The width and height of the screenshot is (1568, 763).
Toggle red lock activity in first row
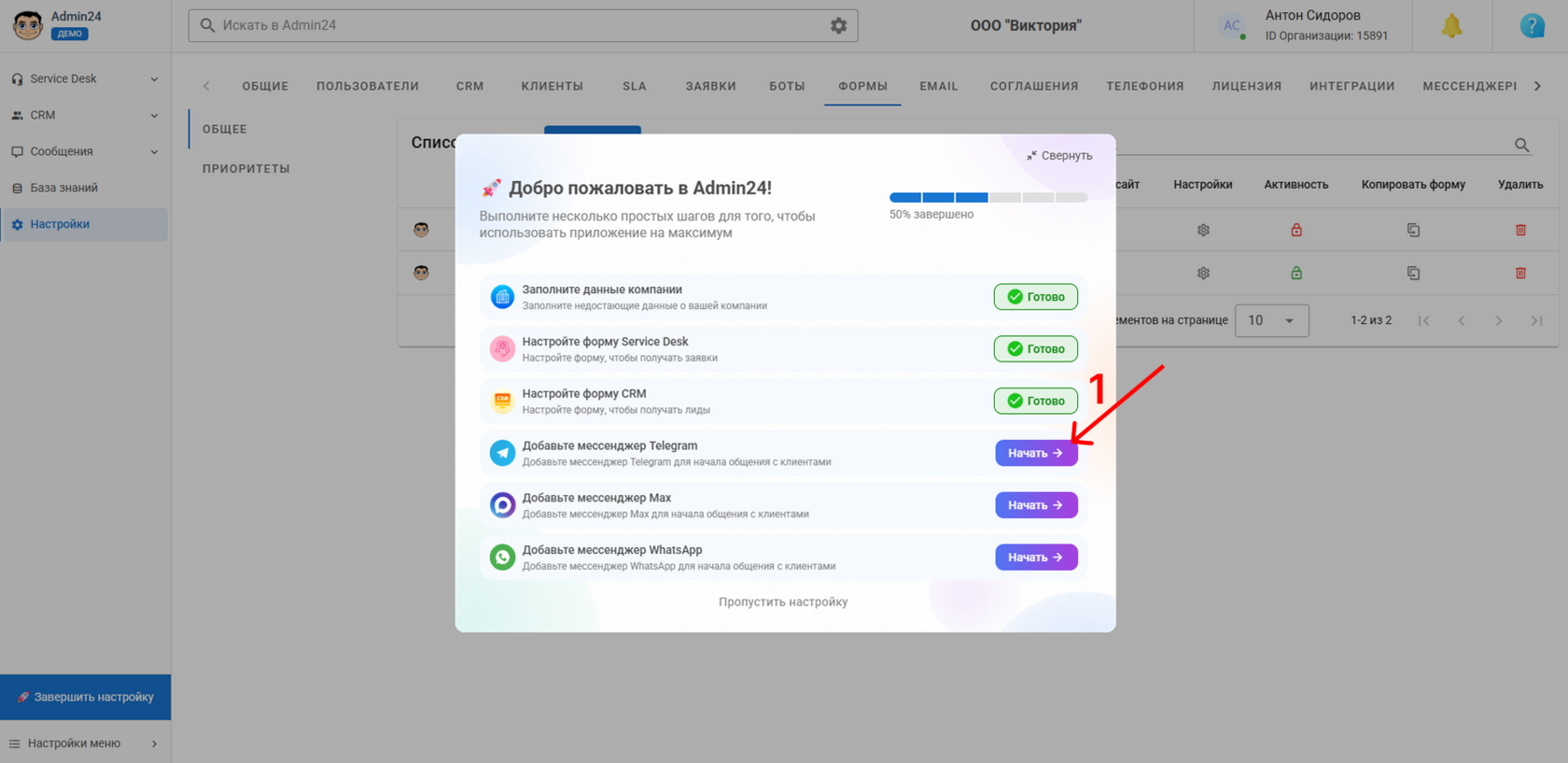point(1296,230)
